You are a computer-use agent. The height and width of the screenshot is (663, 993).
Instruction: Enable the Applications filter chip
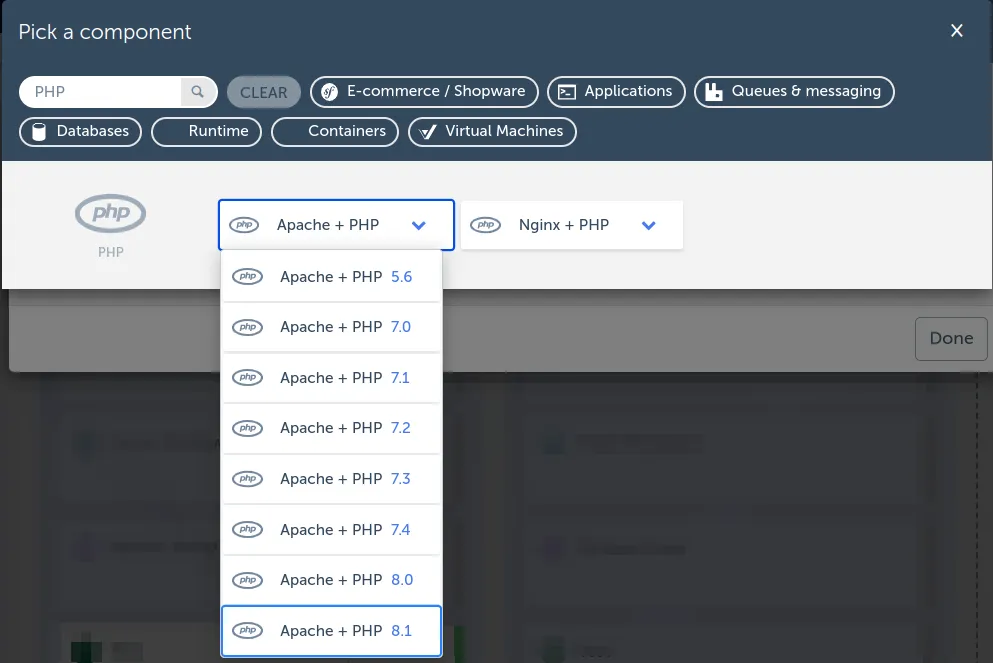[x=616, y=91]
